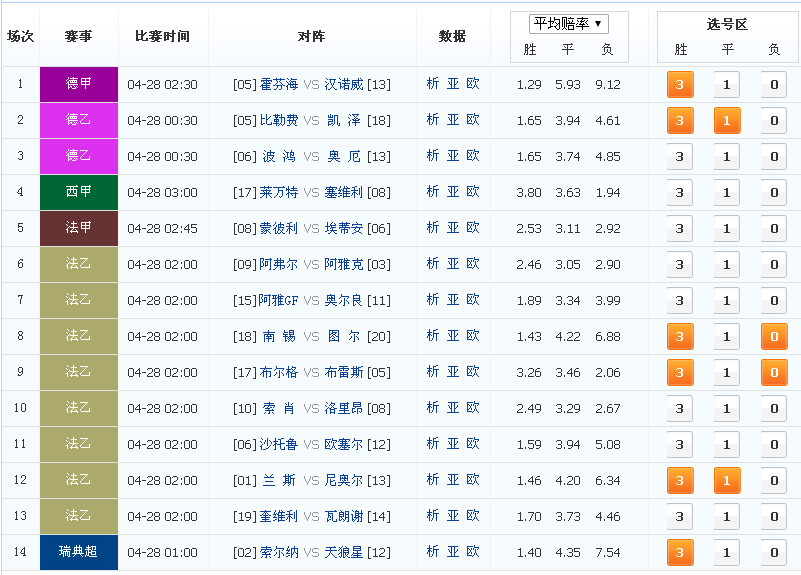
Task: Toggle win 3 for match 2 比勒费 vs 凯泽
Action: [x=680, y=121]
